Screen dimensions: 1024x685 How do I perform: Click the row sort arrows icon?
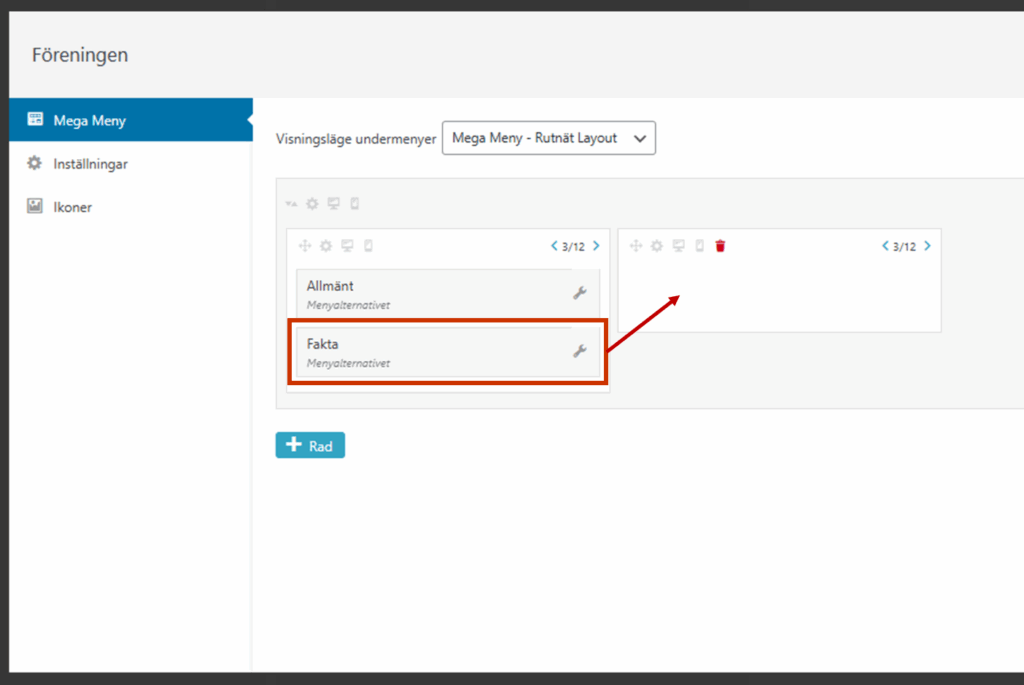(291, 204)
